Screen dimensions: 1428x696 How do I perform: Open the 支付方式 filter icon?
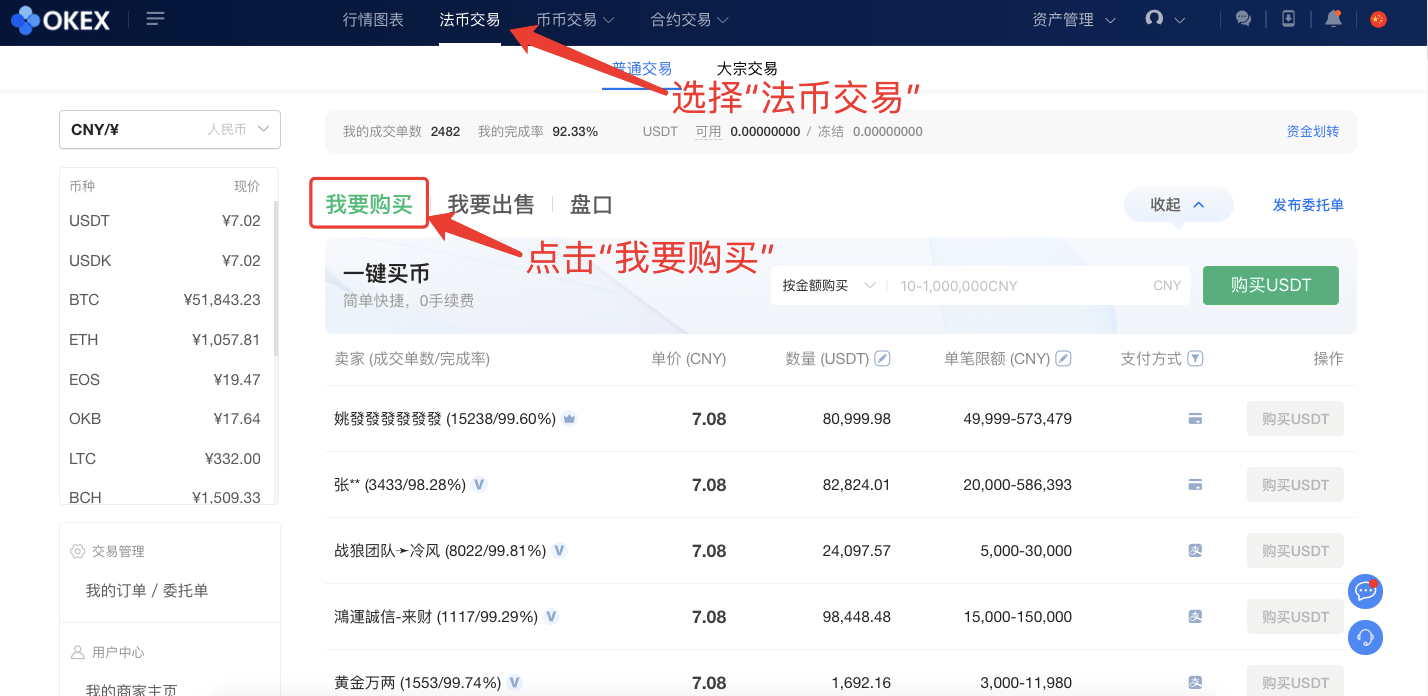(x=1195, y=358)
